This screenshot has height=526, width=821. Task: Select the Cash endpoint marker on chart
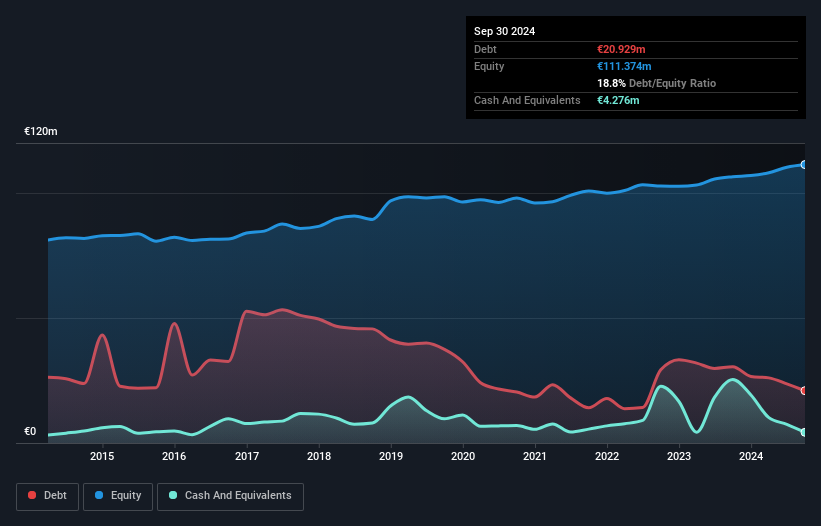tap(804, 432)
